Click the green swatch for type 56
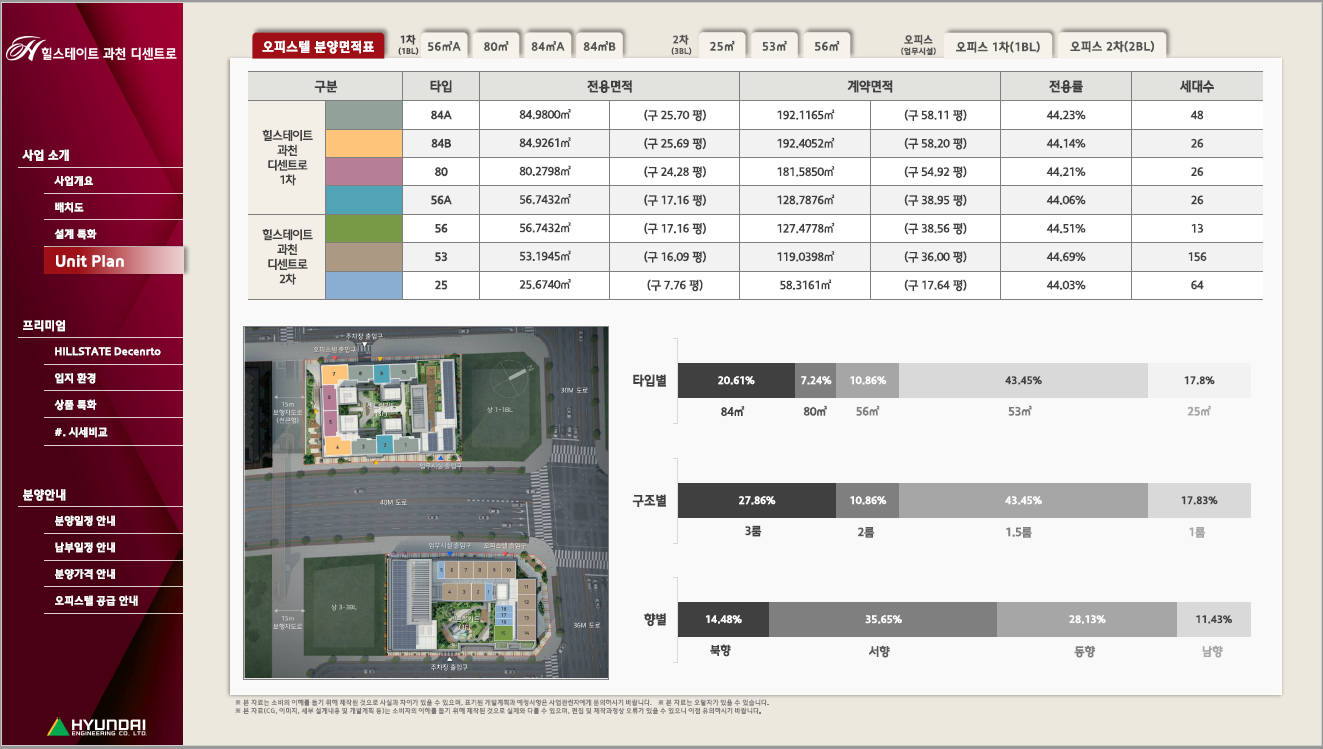Viewport: 1323px width, 749px height. coord(364,228)
